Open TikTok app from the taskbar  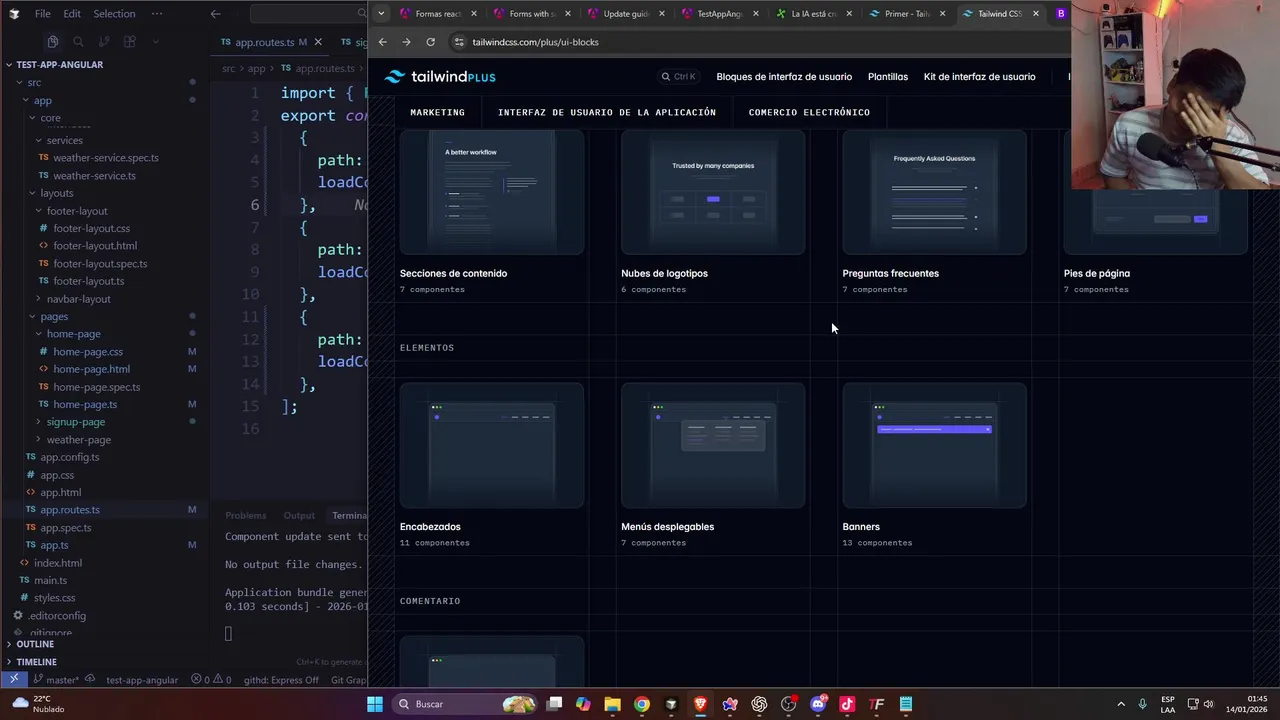point(847,704)
